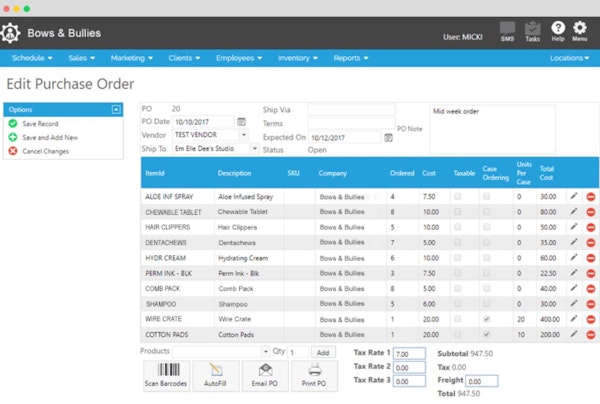Click the Email PO button

coord(264,376)
